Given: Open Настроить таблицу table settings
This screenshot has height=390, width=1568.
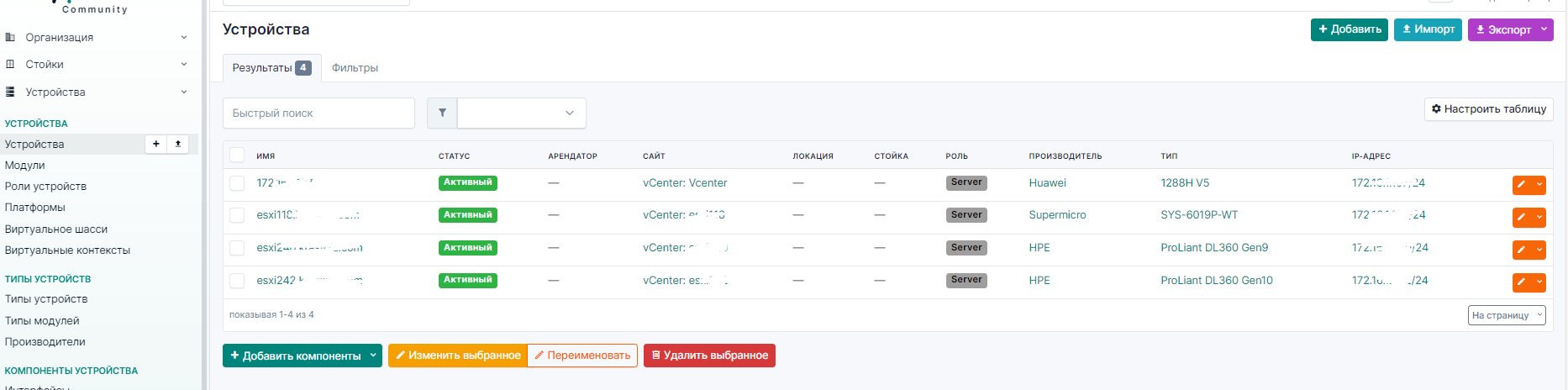Looking at the screenshot, I should pos(1488,109).
